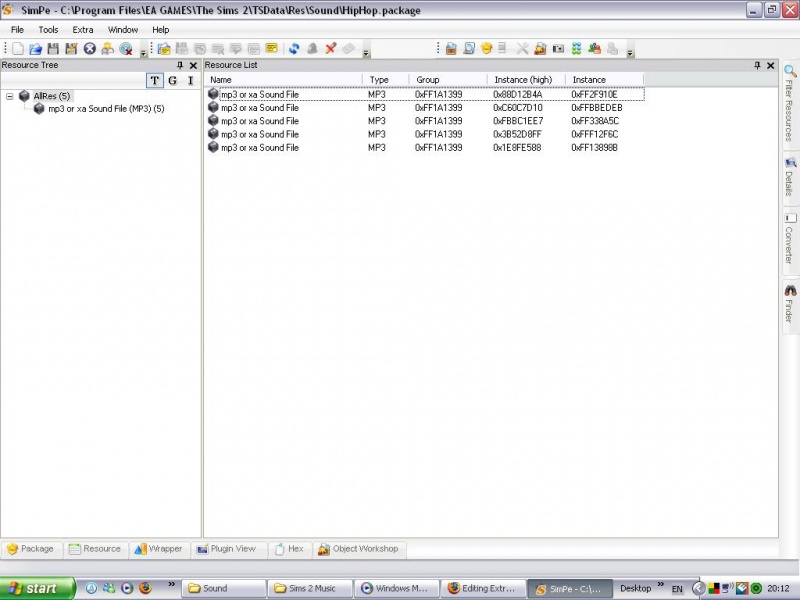Screen dimensions: 800x600
Task: Open the Finder binoculars side panel
Action: pos(790,304)
